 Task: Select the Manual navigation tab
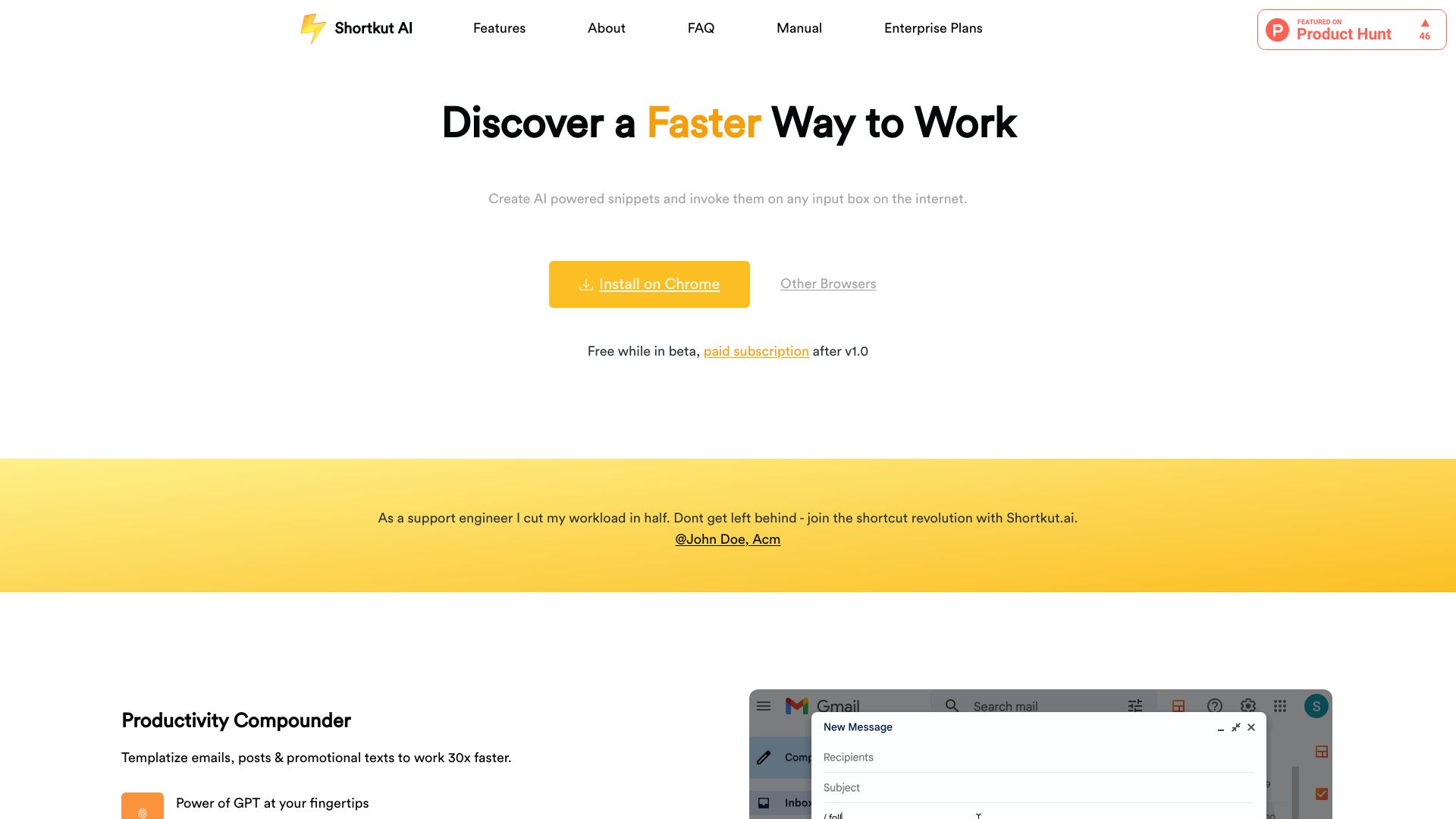click(x=799, y=28)
